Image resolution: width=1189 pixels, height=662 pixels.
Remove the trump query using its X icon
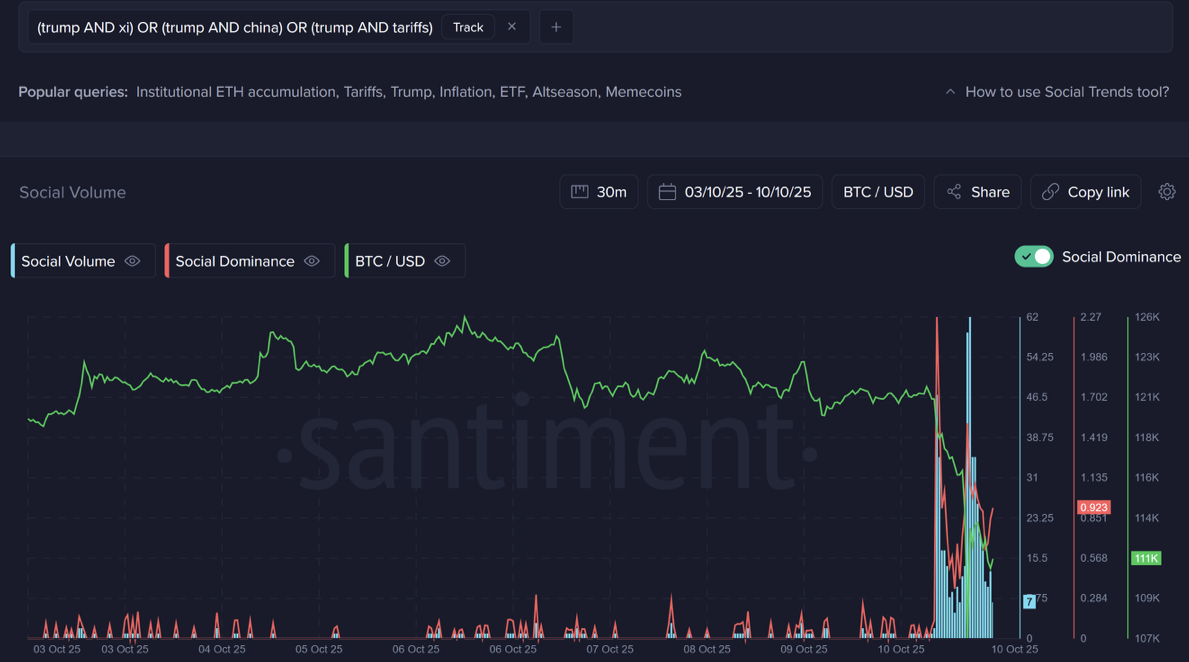coord(511,27)
